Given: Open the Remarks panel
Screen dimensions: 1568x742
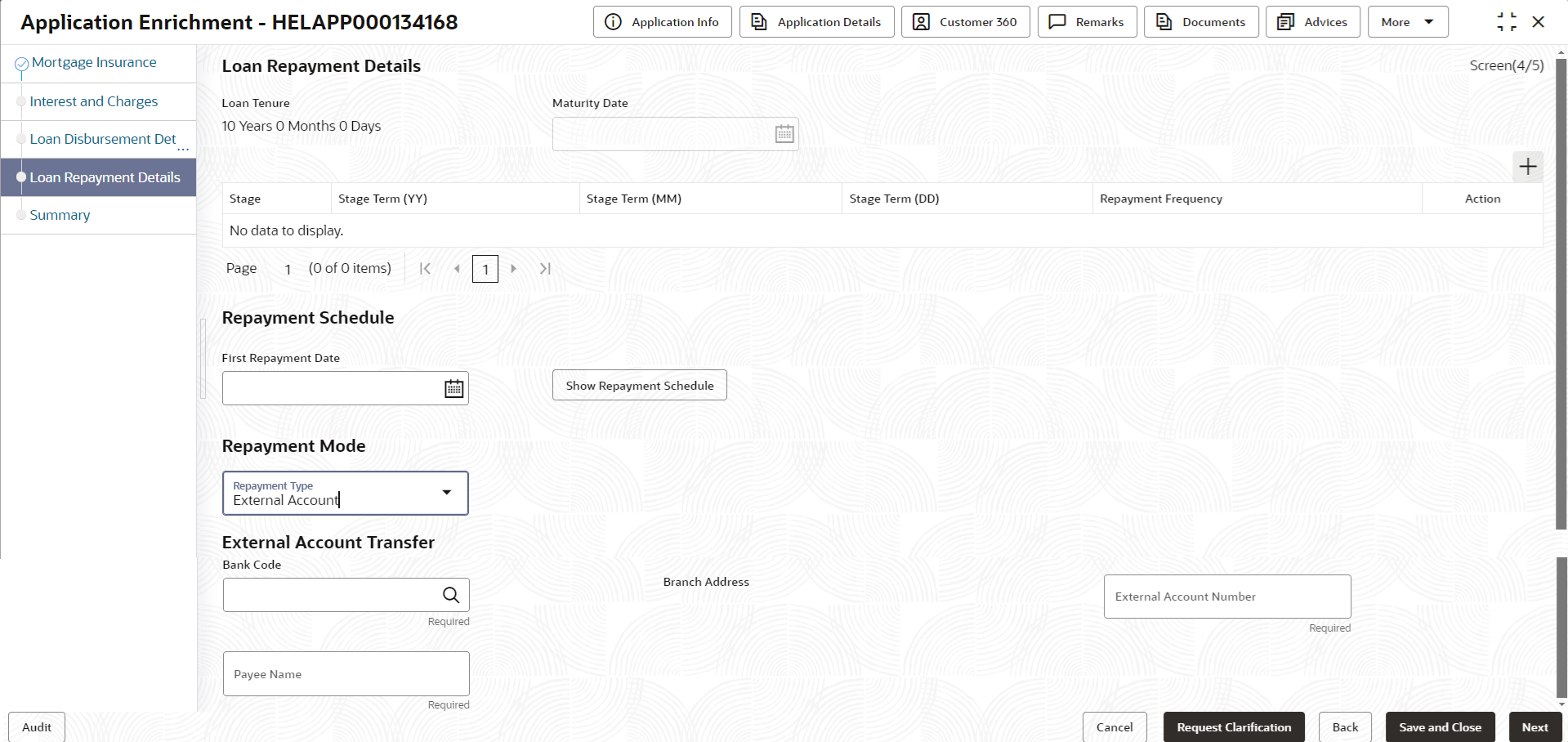Looking at the screenshot, I should pyautogui.click(x=1087, y=22).
